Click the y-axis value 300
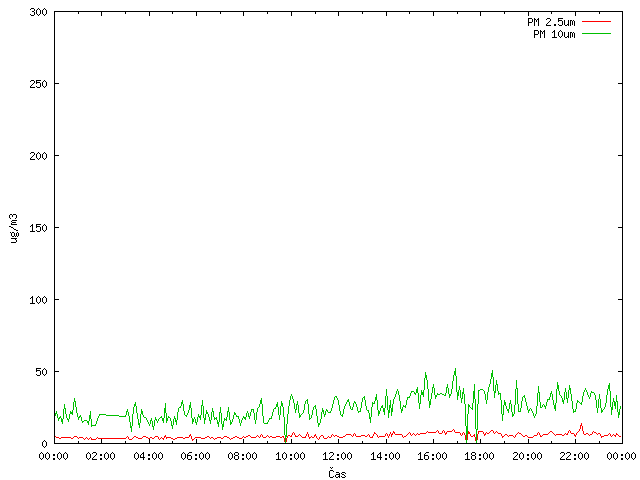The width and height of the screenshot is (640, 480). [x=38, y=12]
